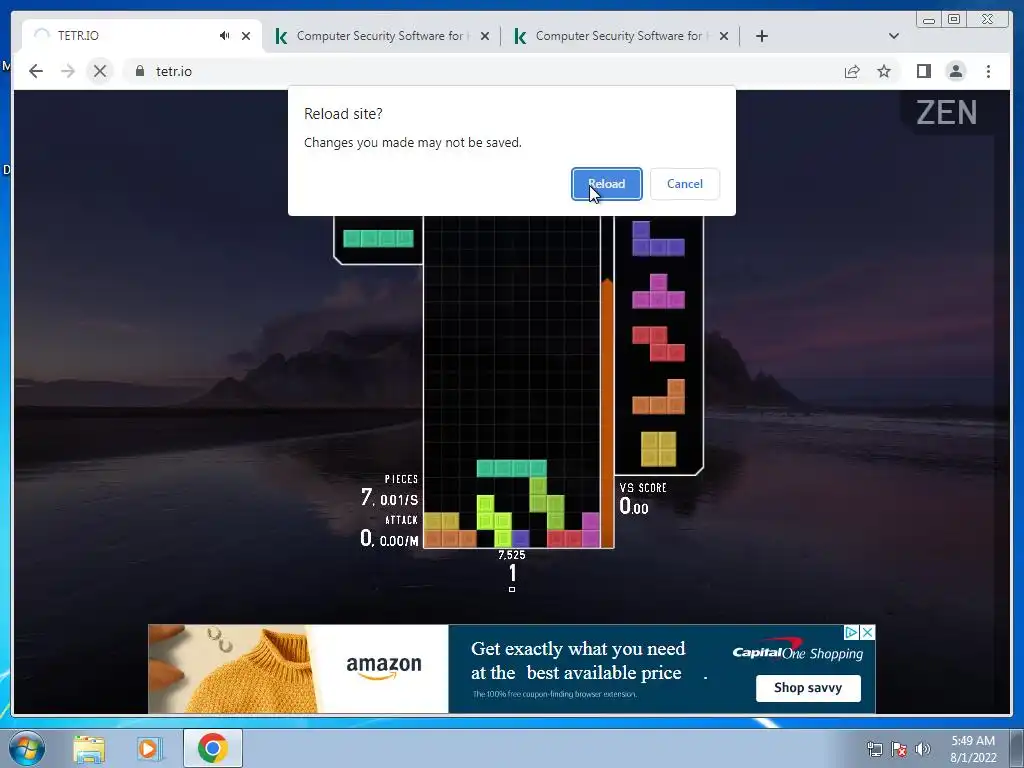
Task: Click the Chrome taskbar icon
Action: [x=213, y=748]
